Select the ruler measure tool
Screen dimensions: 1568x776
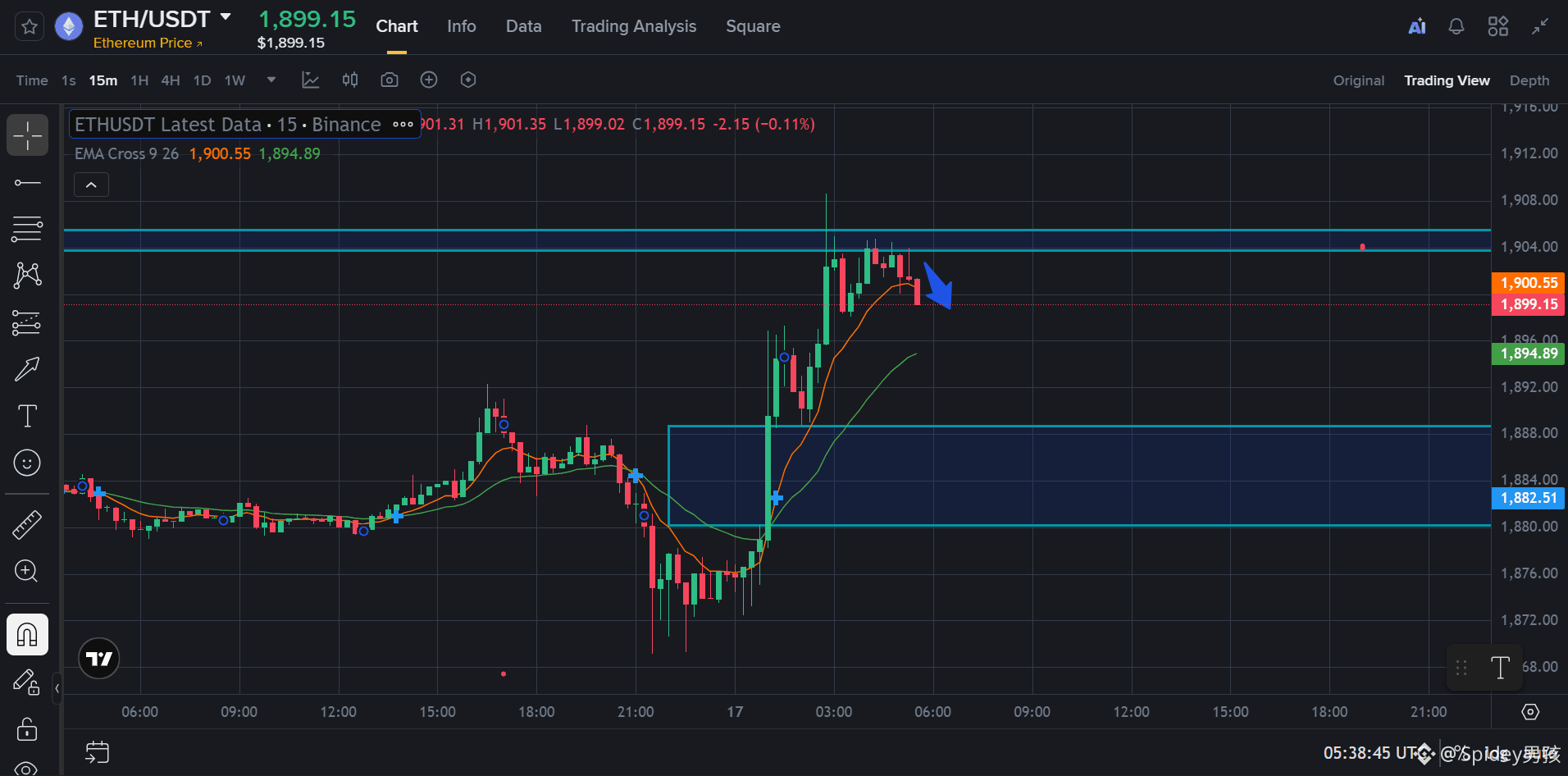(28, 524)
